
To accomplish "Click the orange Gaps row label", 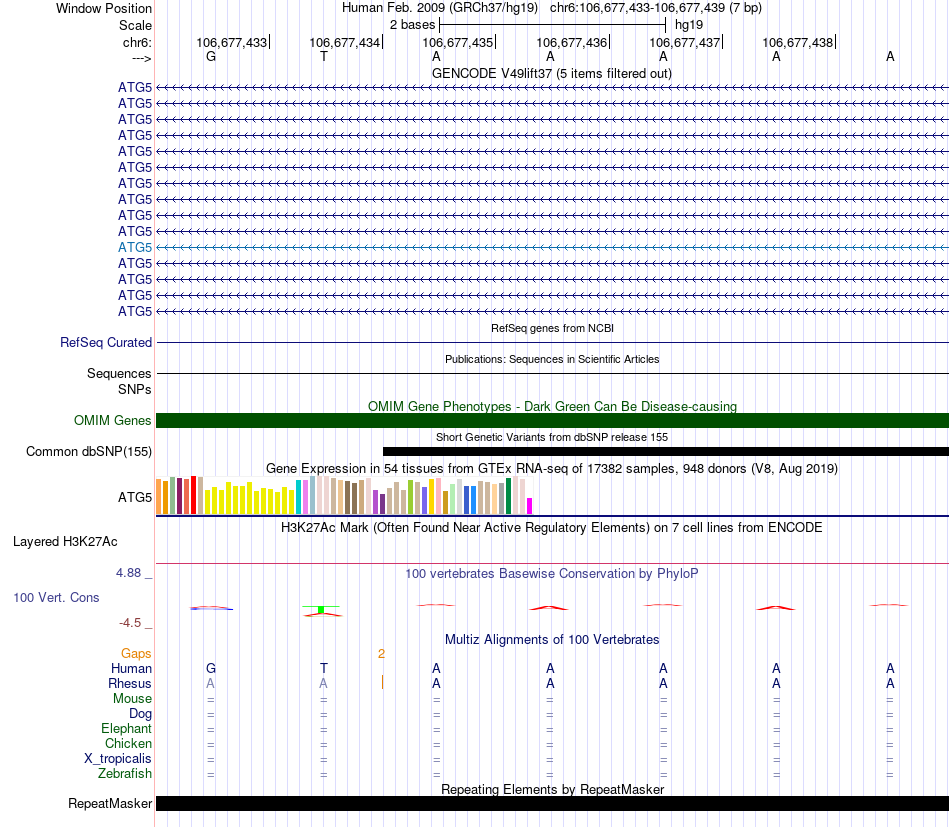I will pyautogui.click(x=136, y=653).
